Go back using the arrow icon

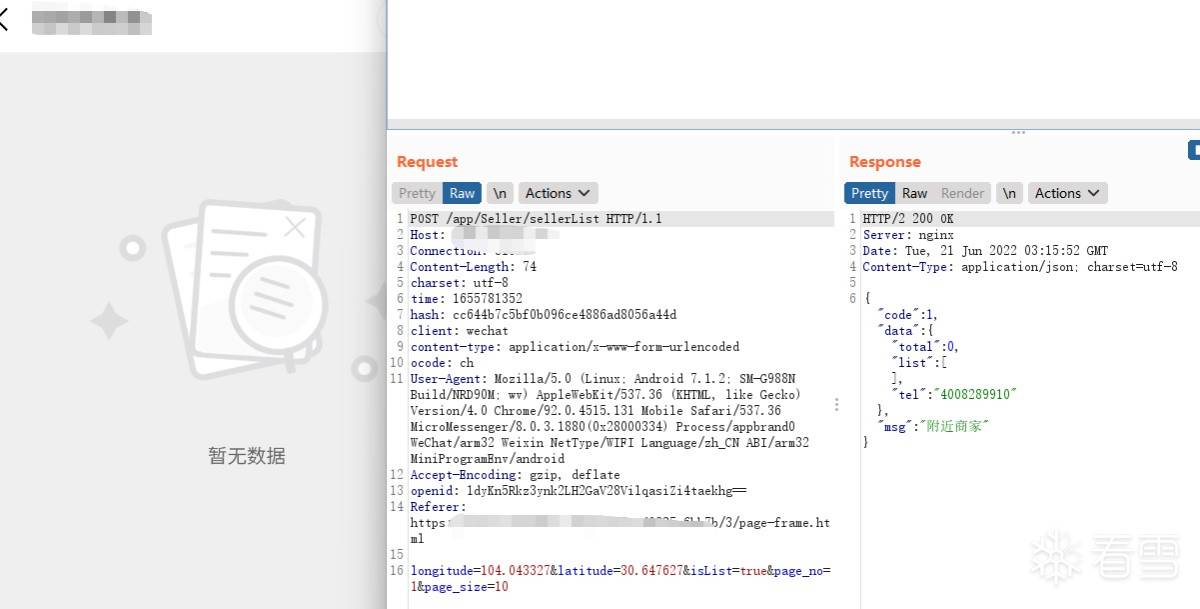(4, 19)
